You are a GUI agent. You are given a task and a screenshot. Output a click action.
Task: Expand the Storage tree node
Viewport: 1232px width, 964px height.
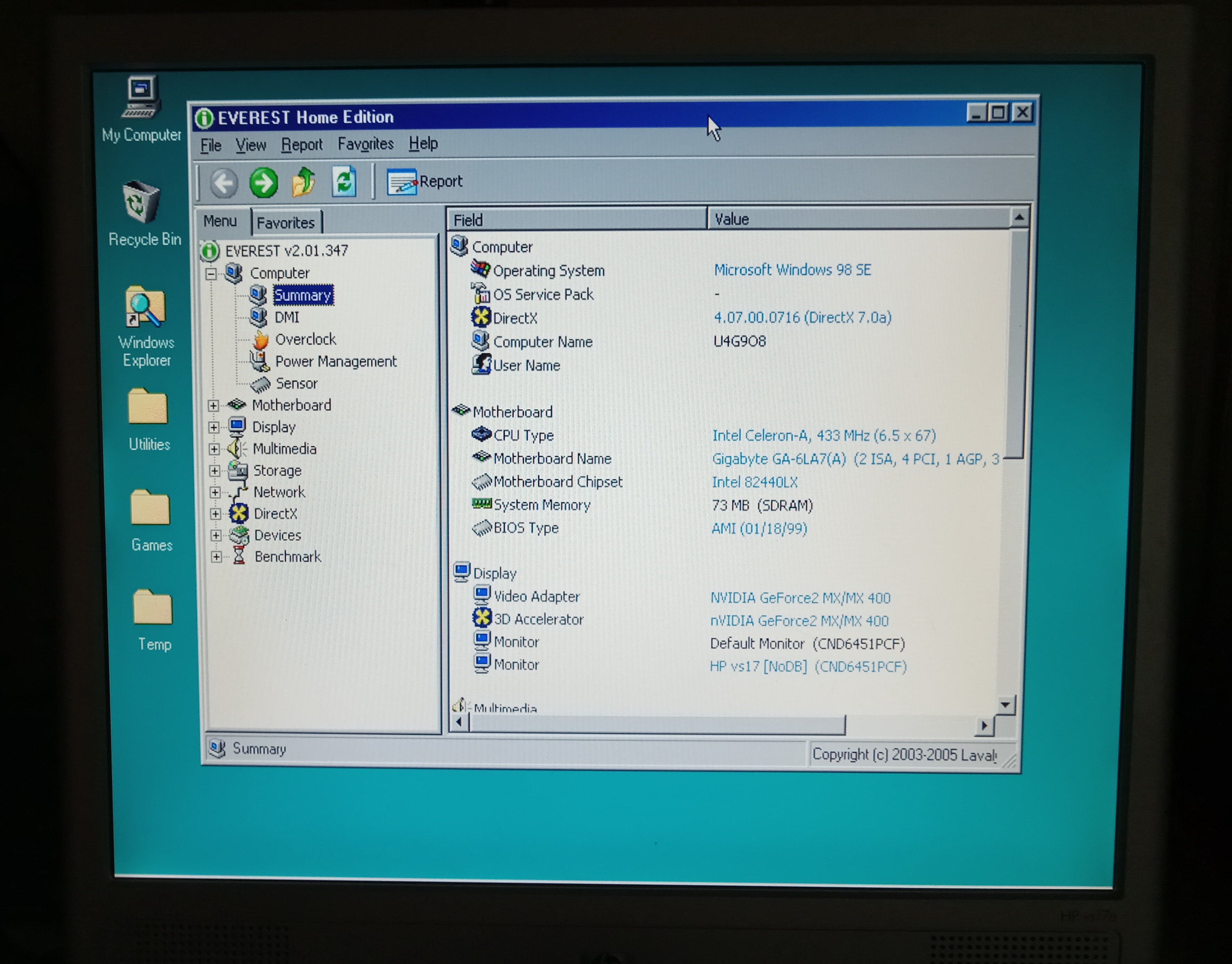(x=215, y=470)
